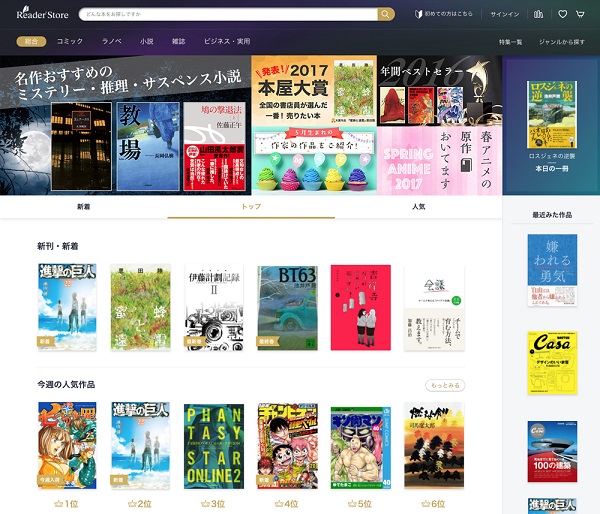600x514 pixels.
Task: Select the 総合 category pill
Action: (31, 41)
